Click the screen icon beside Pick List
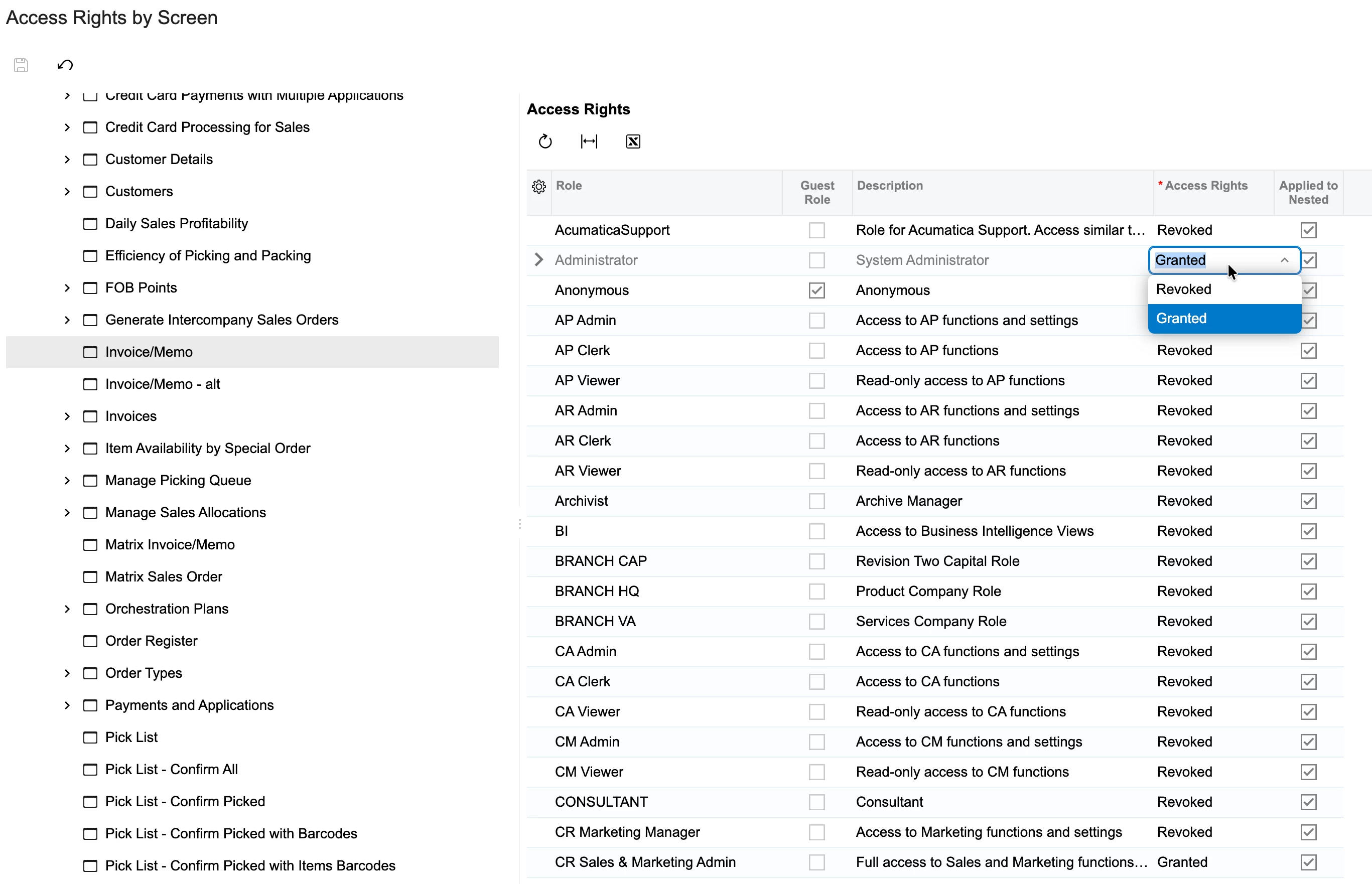The height and width of the screenshot is (884, 1372). pos(90,737)
